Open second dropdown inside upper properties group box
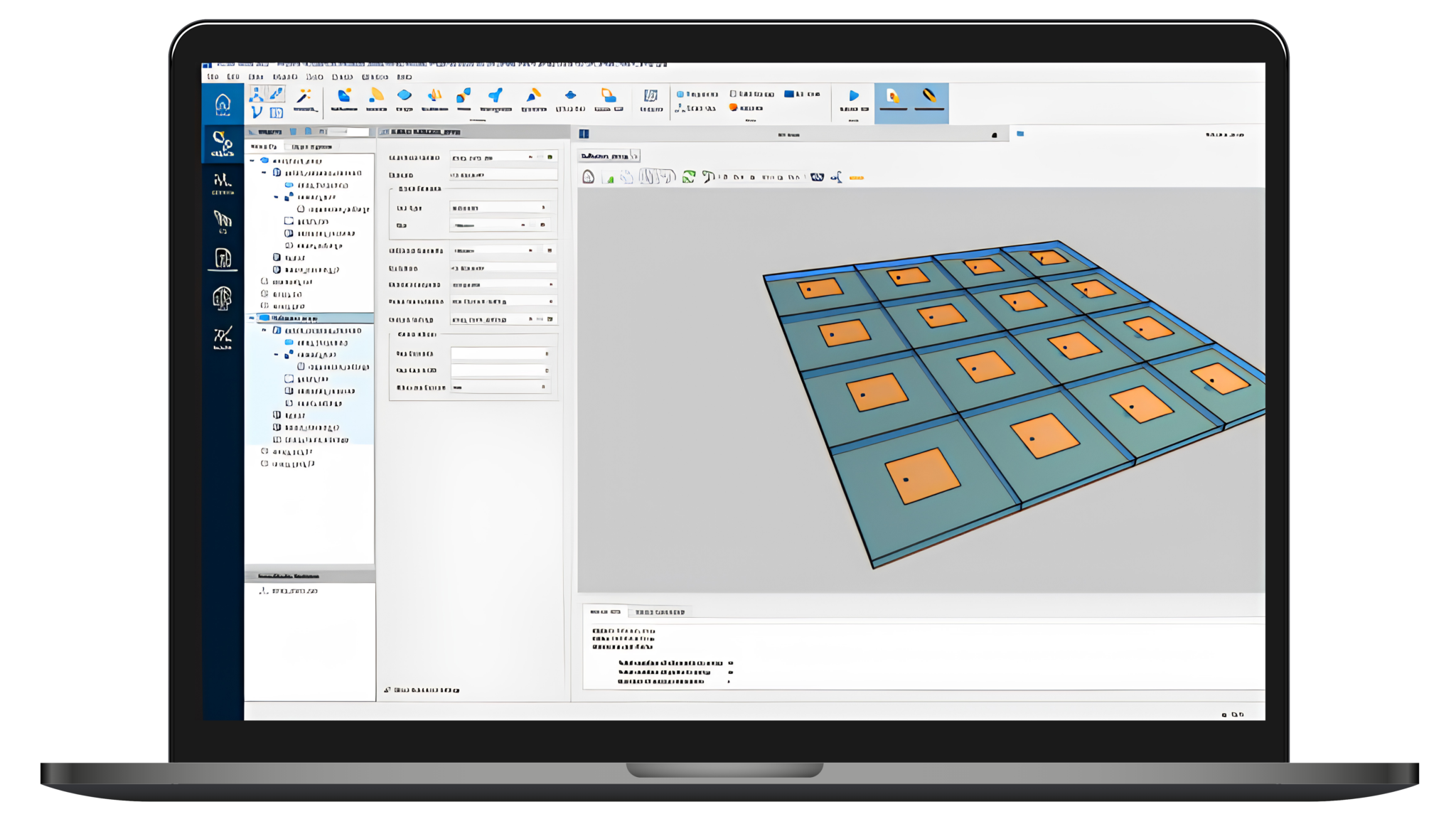Screen dimensions: 1456x819 pos(500,225)
